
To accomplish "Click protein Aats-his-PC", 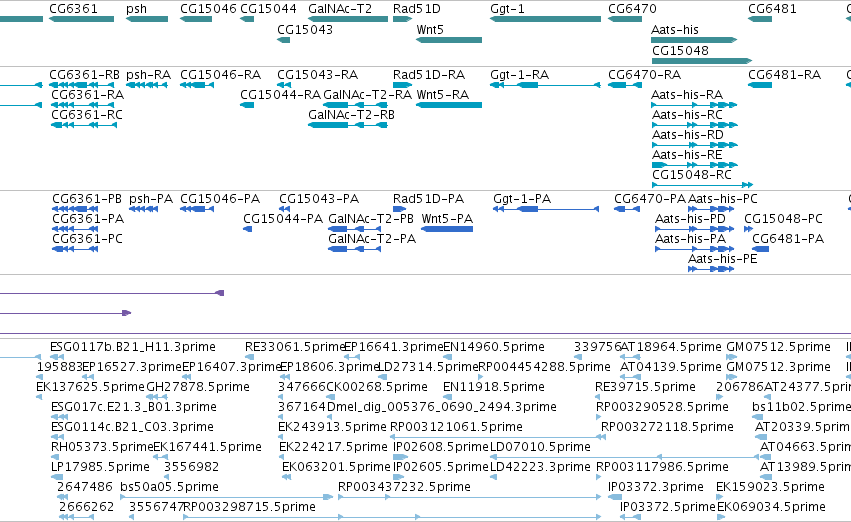I will [x=723, y=199].
